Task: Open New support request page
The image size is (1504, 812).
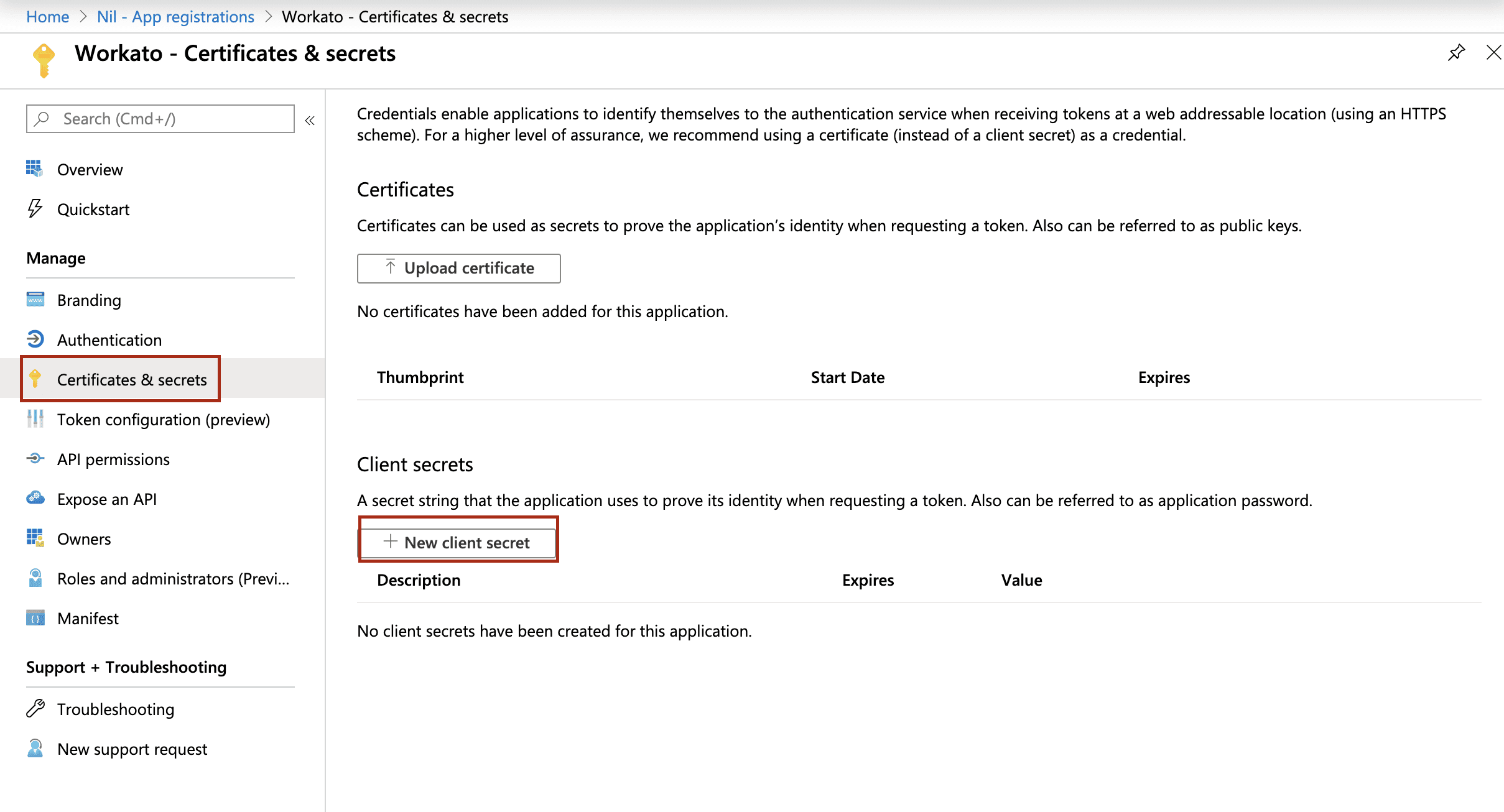Action: tap(132, 749)
